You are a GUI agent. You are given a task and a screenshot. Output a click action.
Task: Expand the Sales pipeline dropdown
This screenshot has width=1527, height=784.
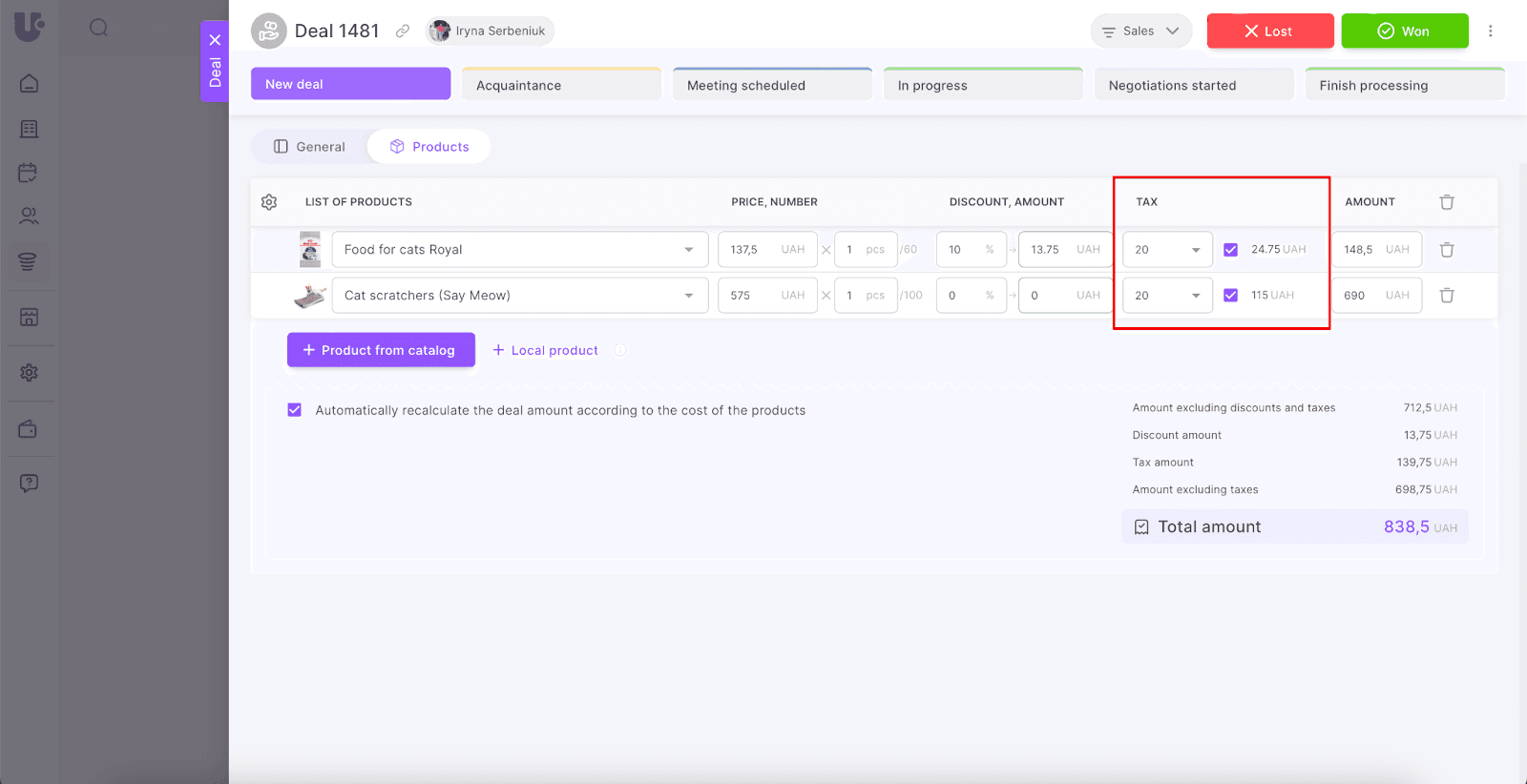[1140, 31]
